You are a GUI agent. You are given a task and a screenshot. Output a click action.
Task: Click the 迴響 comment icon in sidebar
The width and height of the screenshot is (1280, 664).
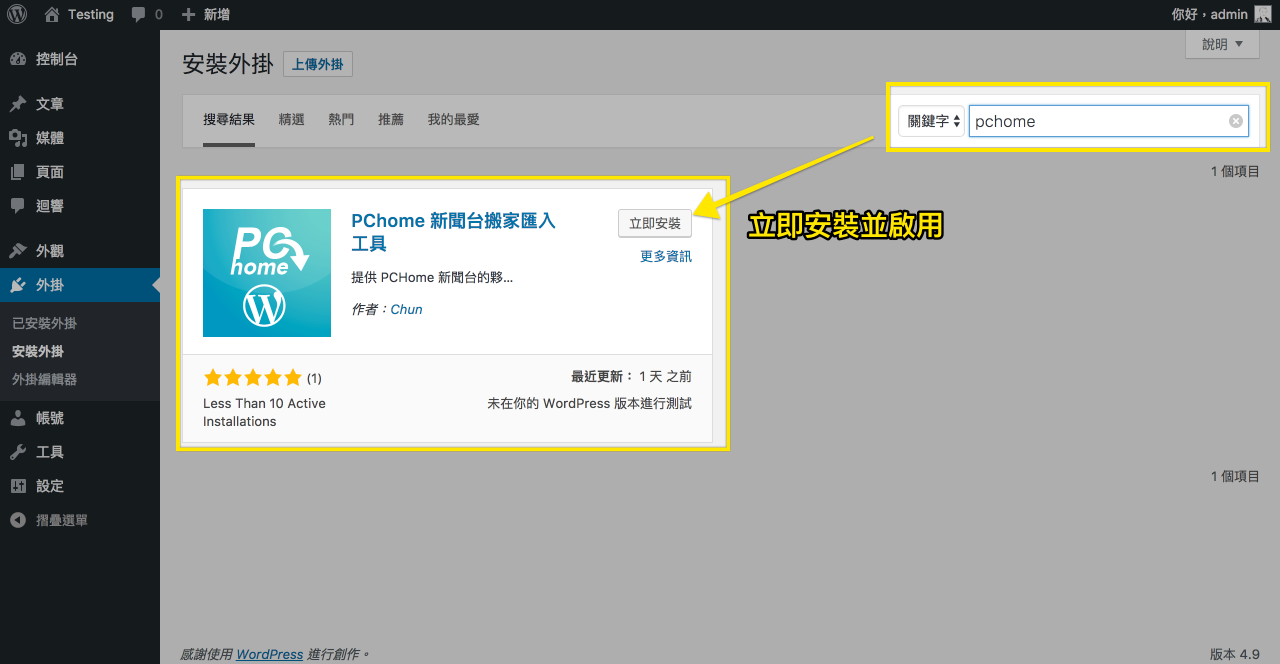18,206
